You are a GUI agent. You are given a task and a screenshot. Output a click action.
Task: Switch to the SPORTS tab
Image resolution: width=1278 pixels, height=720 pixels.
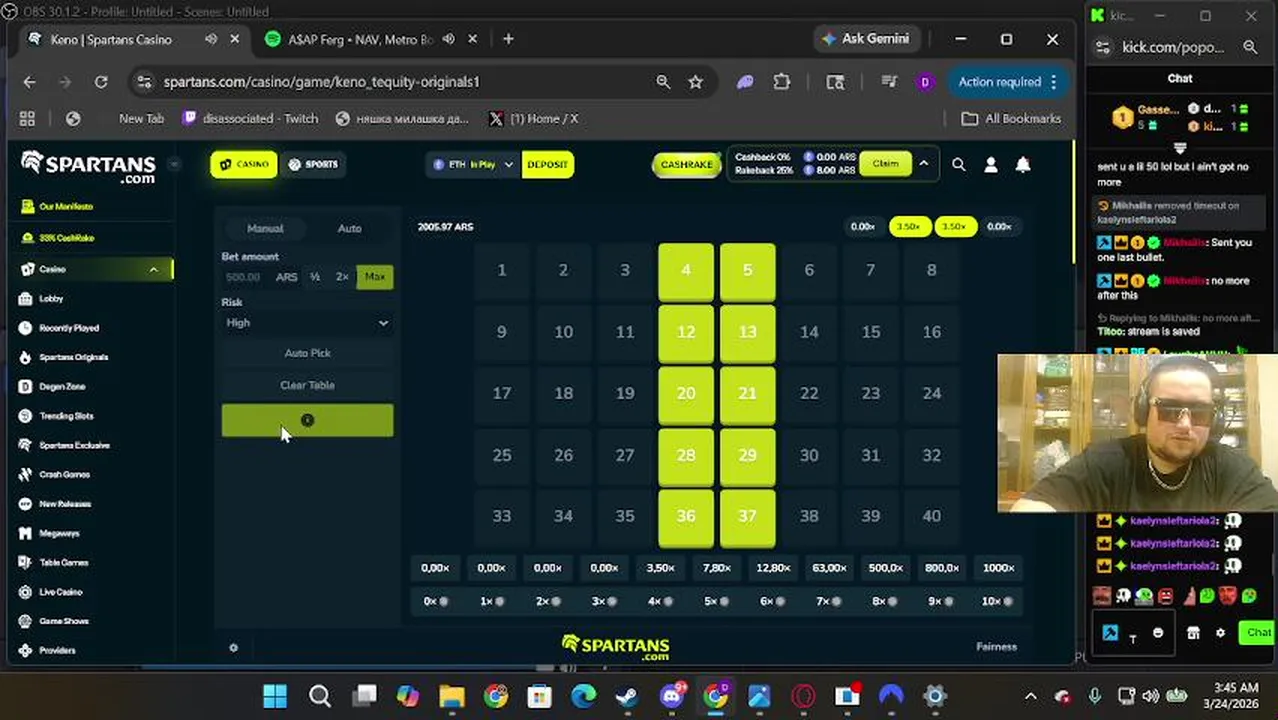[x=313, y=164]
